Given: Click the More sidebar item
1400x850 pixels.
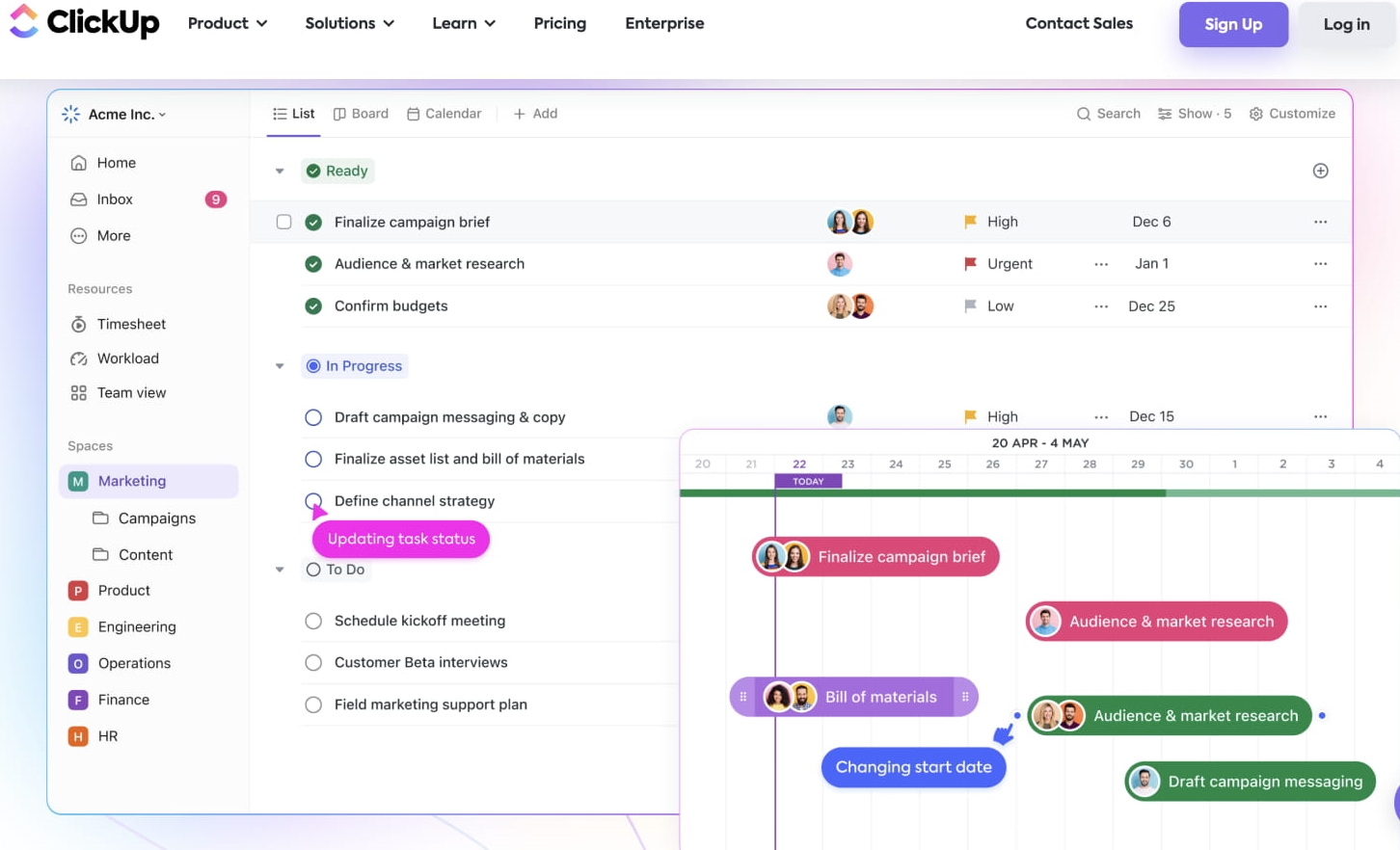Looking at the screenshot, I should [x=100, y=236].
